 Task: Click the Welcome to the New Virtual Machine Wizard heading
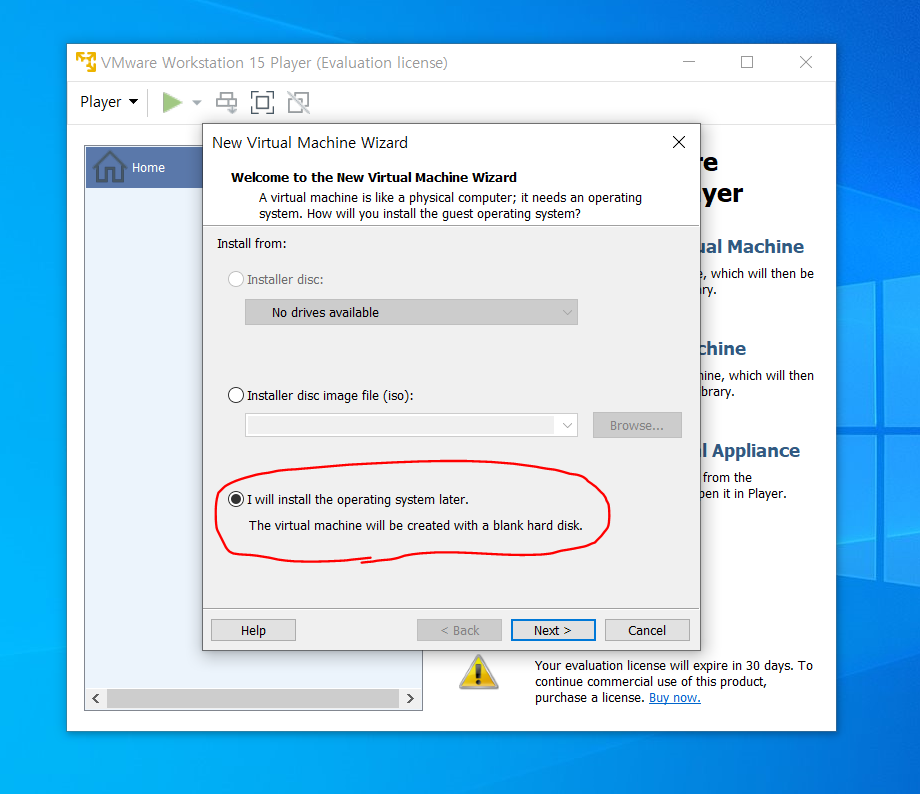coord(374,177)
